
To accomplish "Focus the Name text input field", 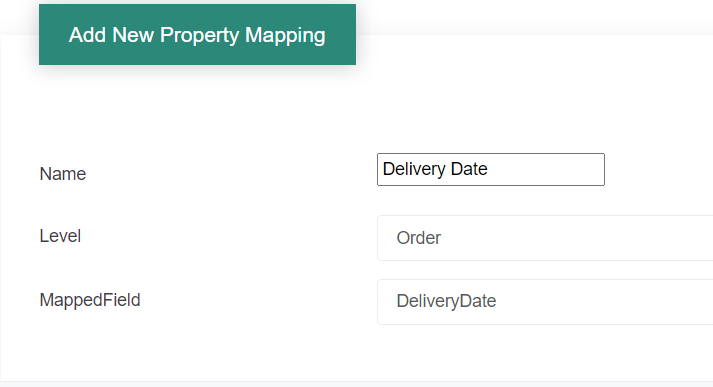I will pos(491,169).
